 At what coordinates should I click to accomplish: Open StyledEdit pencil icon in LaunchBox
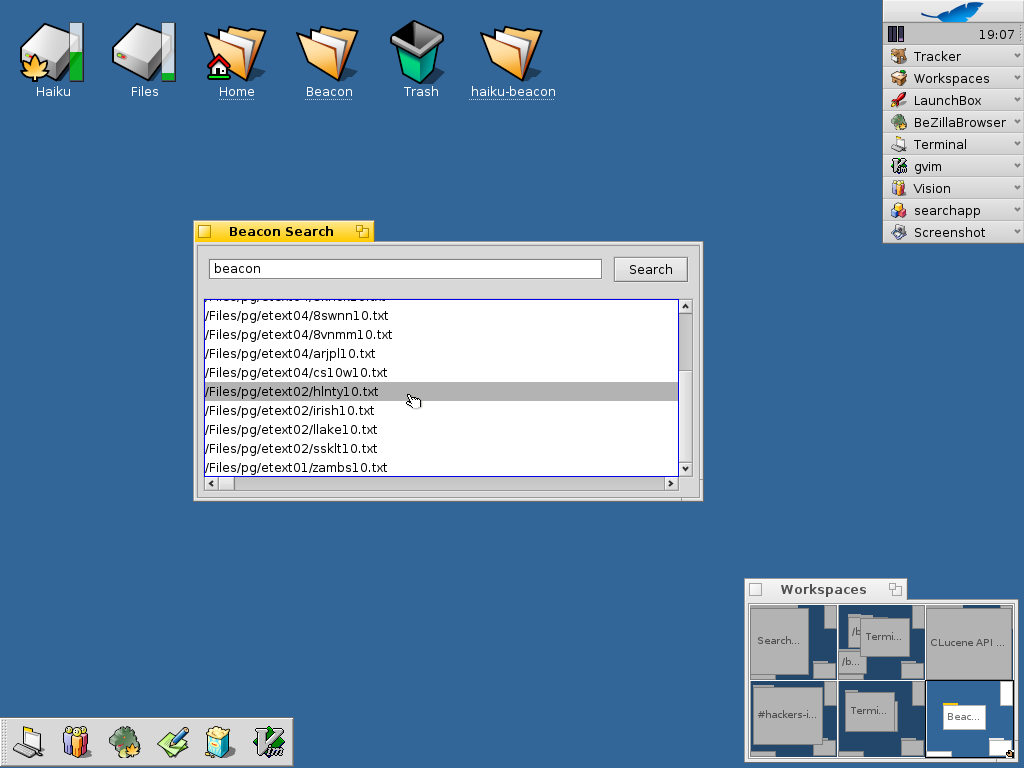[172, 741]
